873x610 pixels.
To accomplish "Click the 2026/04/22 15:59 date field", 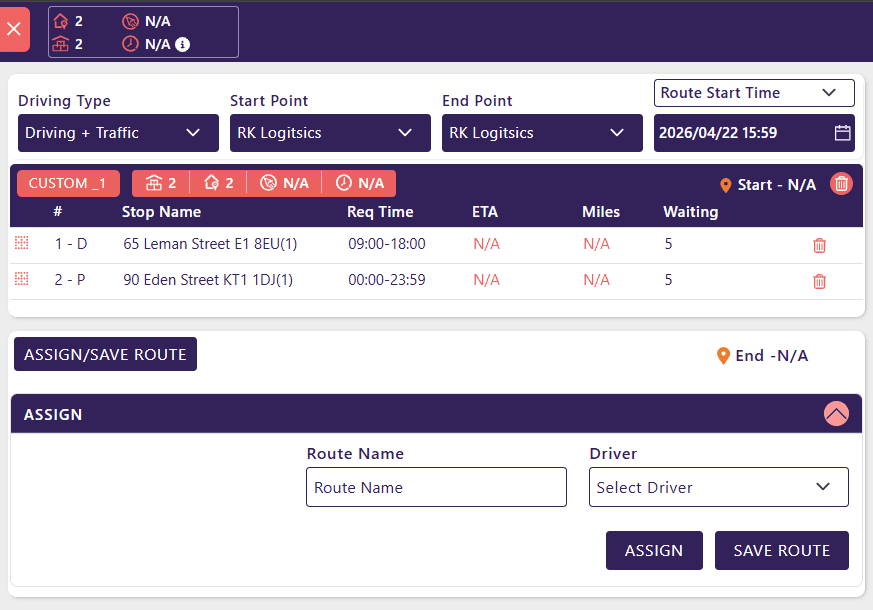I will pos(754,133).
